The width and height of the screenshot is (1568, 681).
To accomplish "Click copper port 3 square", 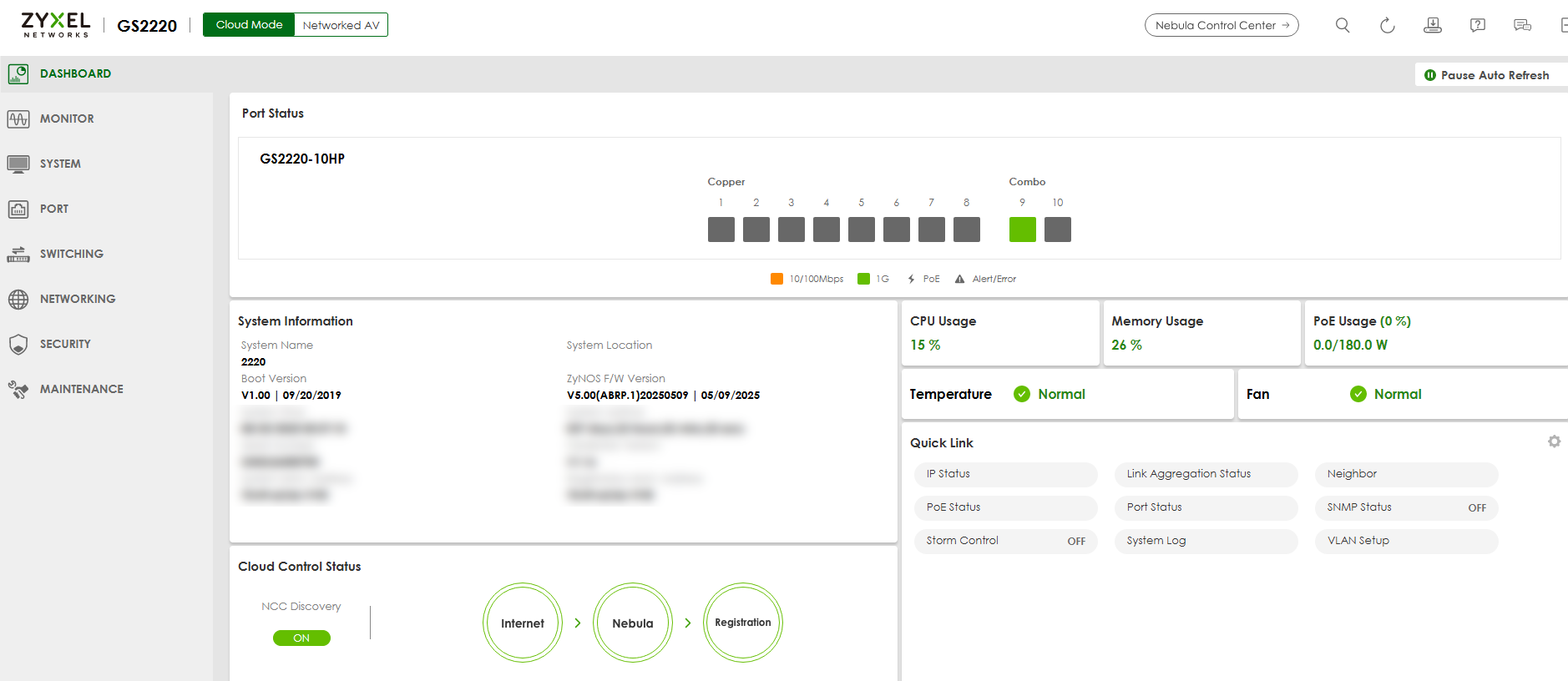I will [792, 230].
